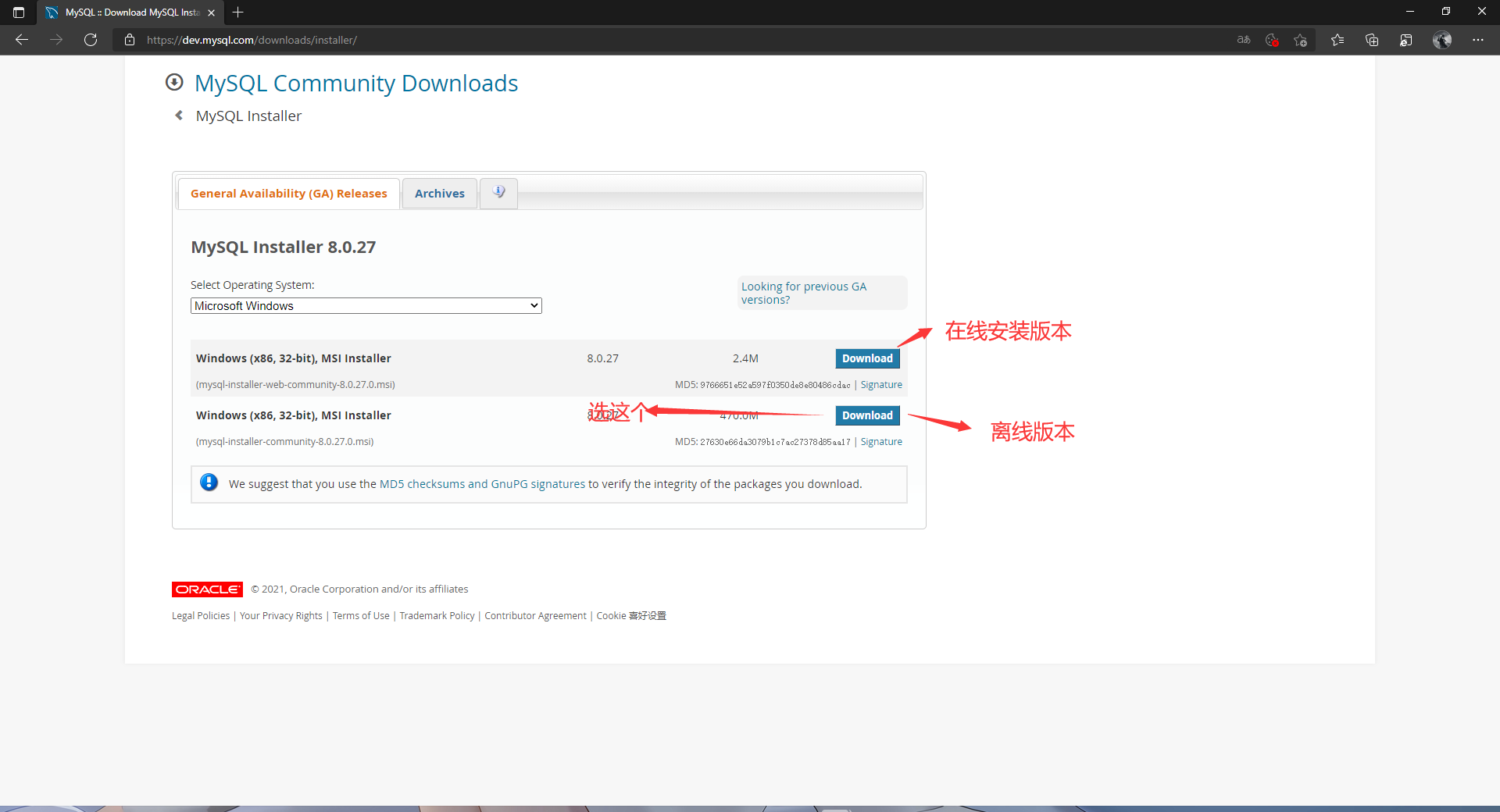
Task: Select the MySQL Download tab in the tab strip
Action: [130, 12]
